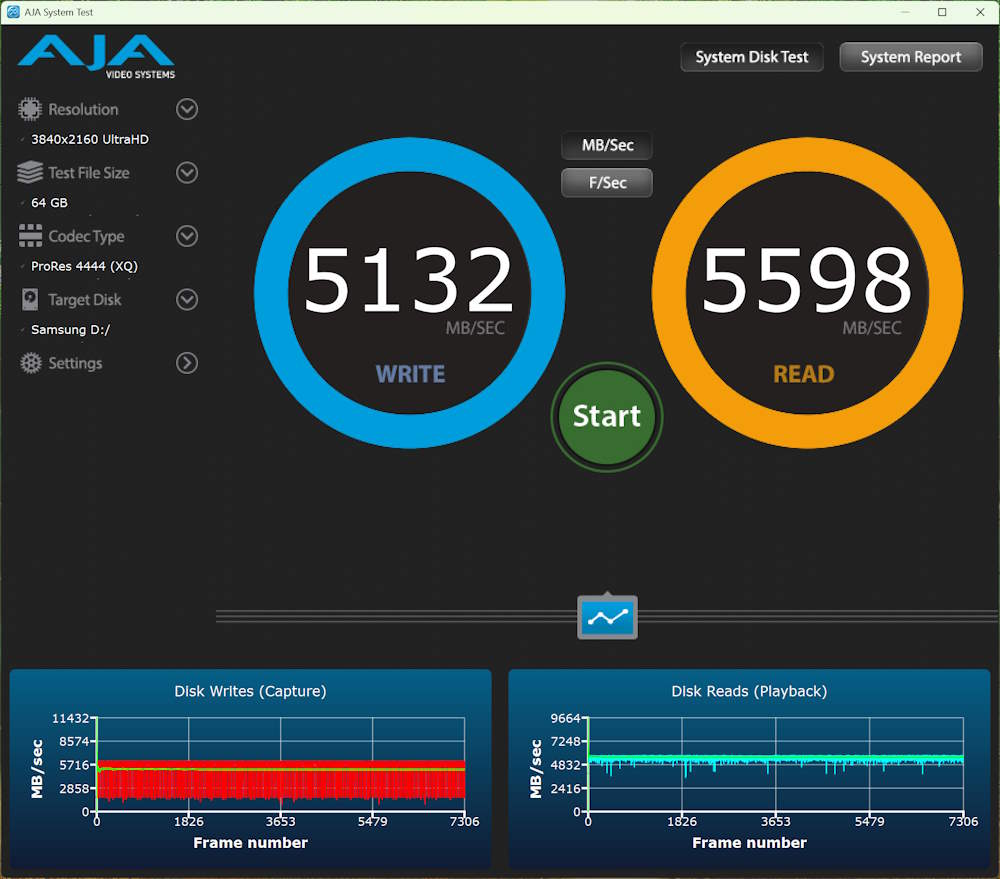Switch to System Disk Test
This screenshot has height=879, width=1000.
[x=751, y=57]
